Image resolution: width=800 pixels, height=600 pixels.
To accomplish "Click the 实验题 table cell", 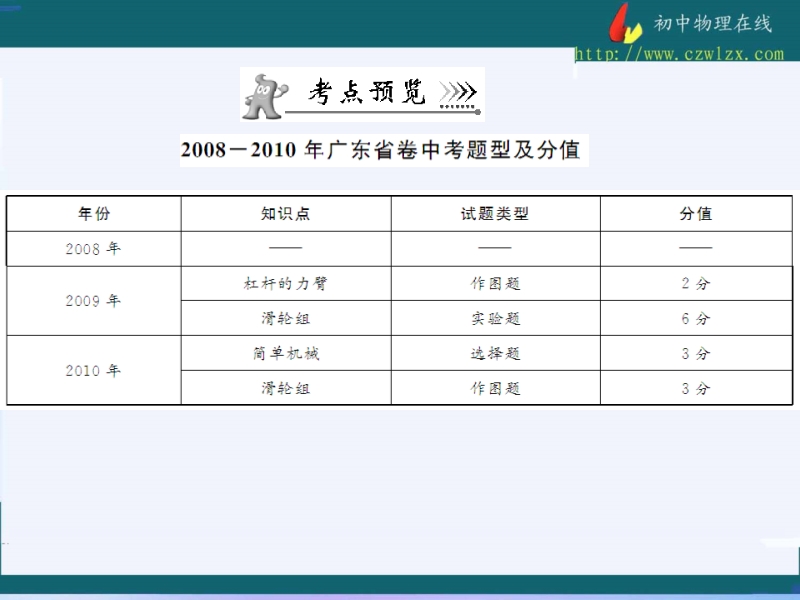I will pyautogui.click(x=495, y=319).
